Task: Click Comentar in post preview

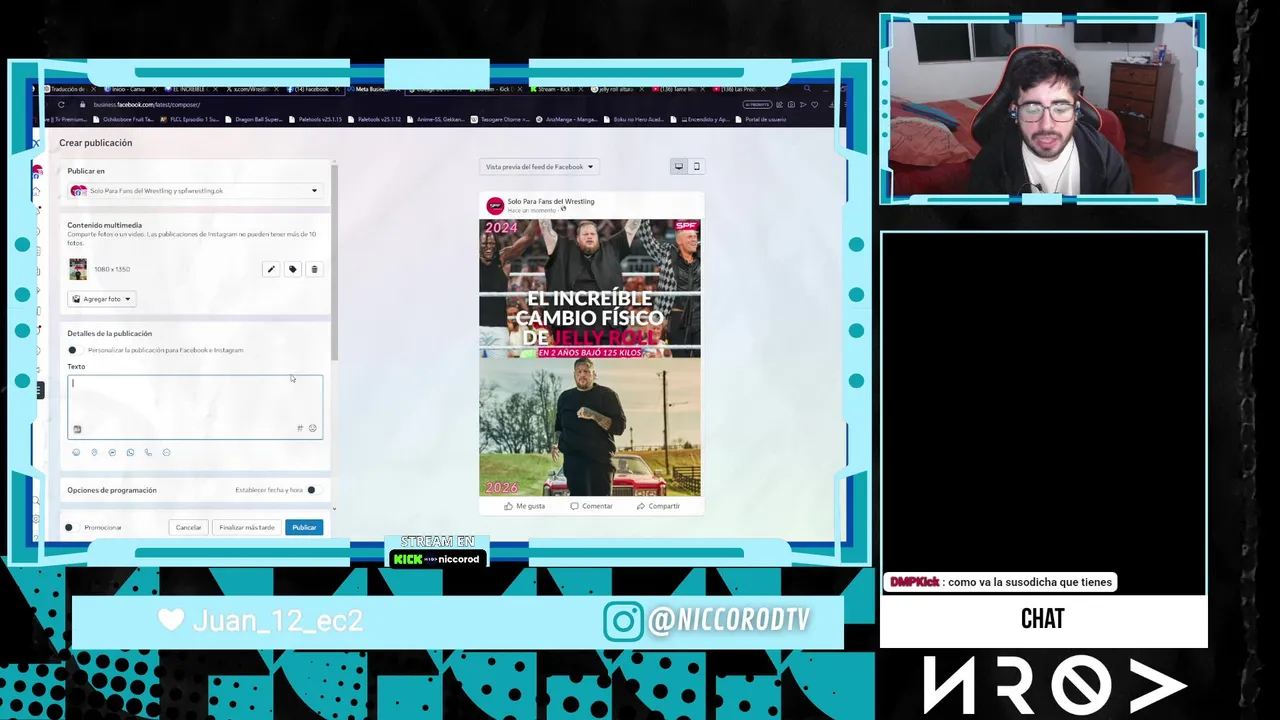Action: point(591,506)
